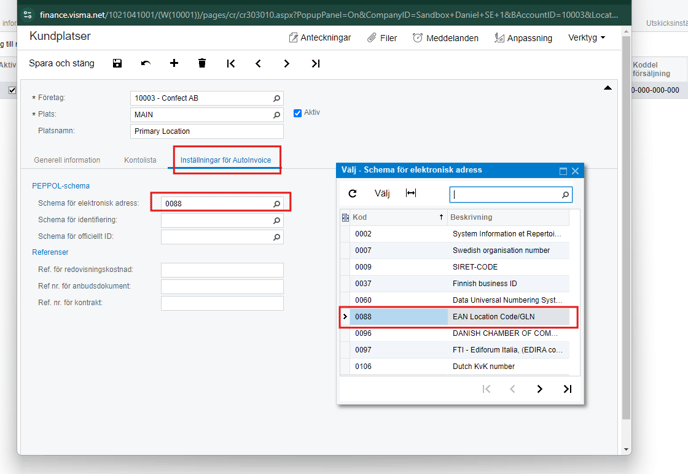Click browser site info icon in address bar
688x474 pixels.
28,15
